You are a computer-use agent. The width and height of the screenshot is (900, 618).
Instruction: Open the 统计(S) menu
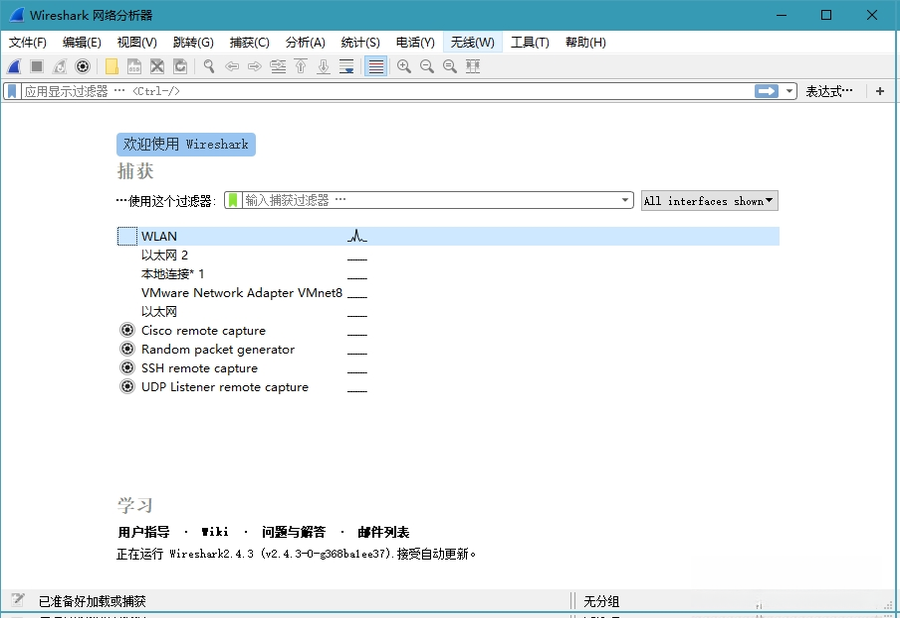click(360, 42)
